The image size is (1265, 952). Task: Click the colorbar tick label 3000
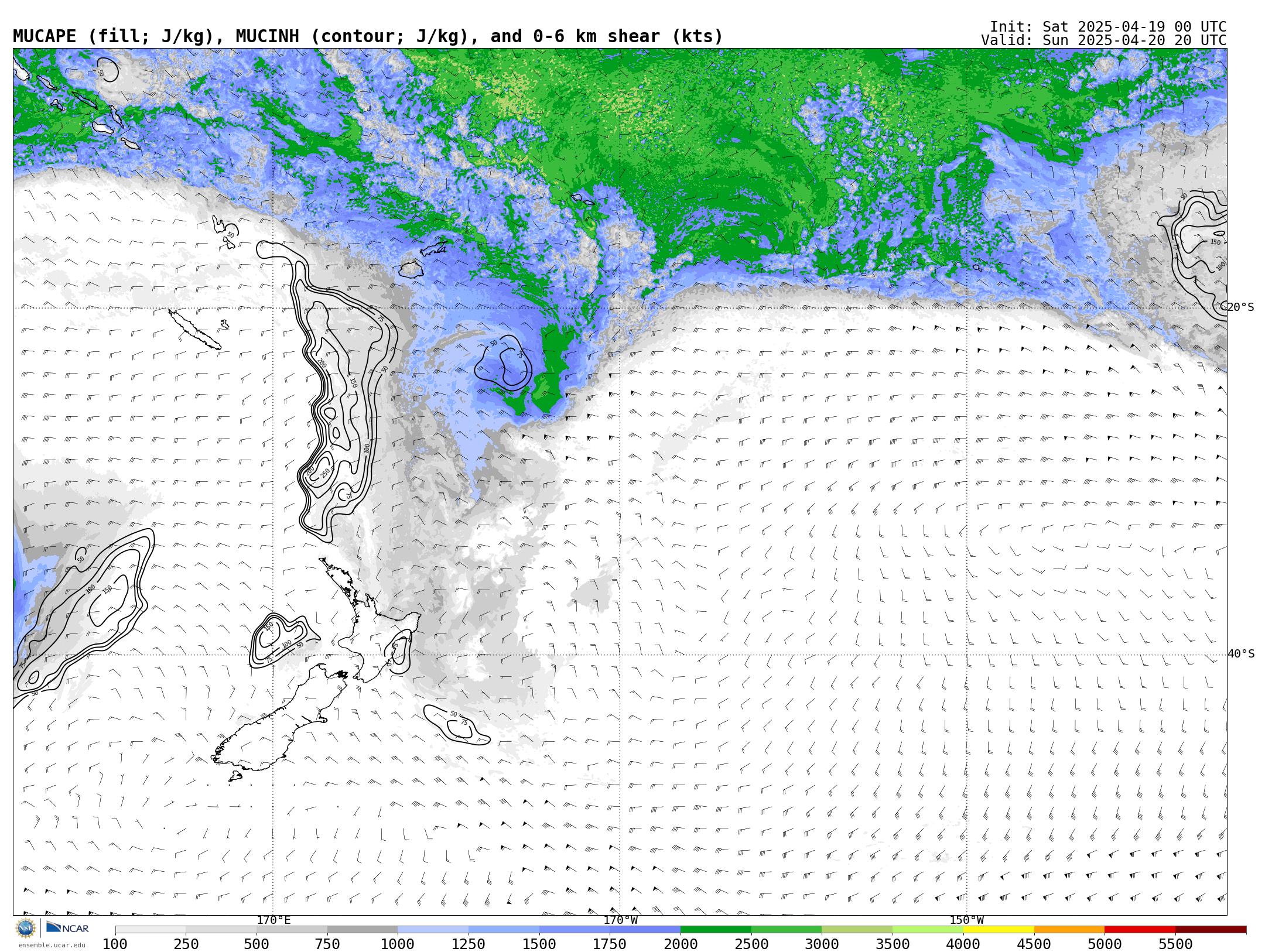[822, 944]
